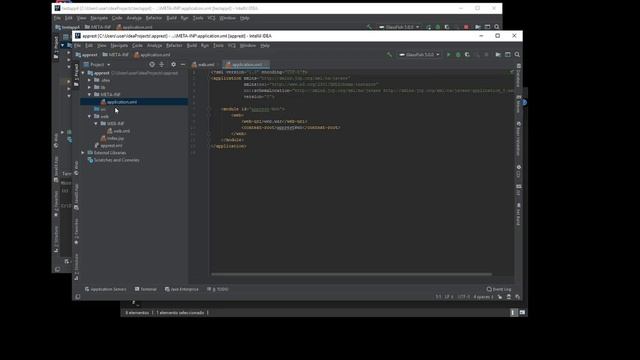640x360 pixels.
Task: Click the UTF-8 encoding indicator in status bar
Action: tap(464, 297)
